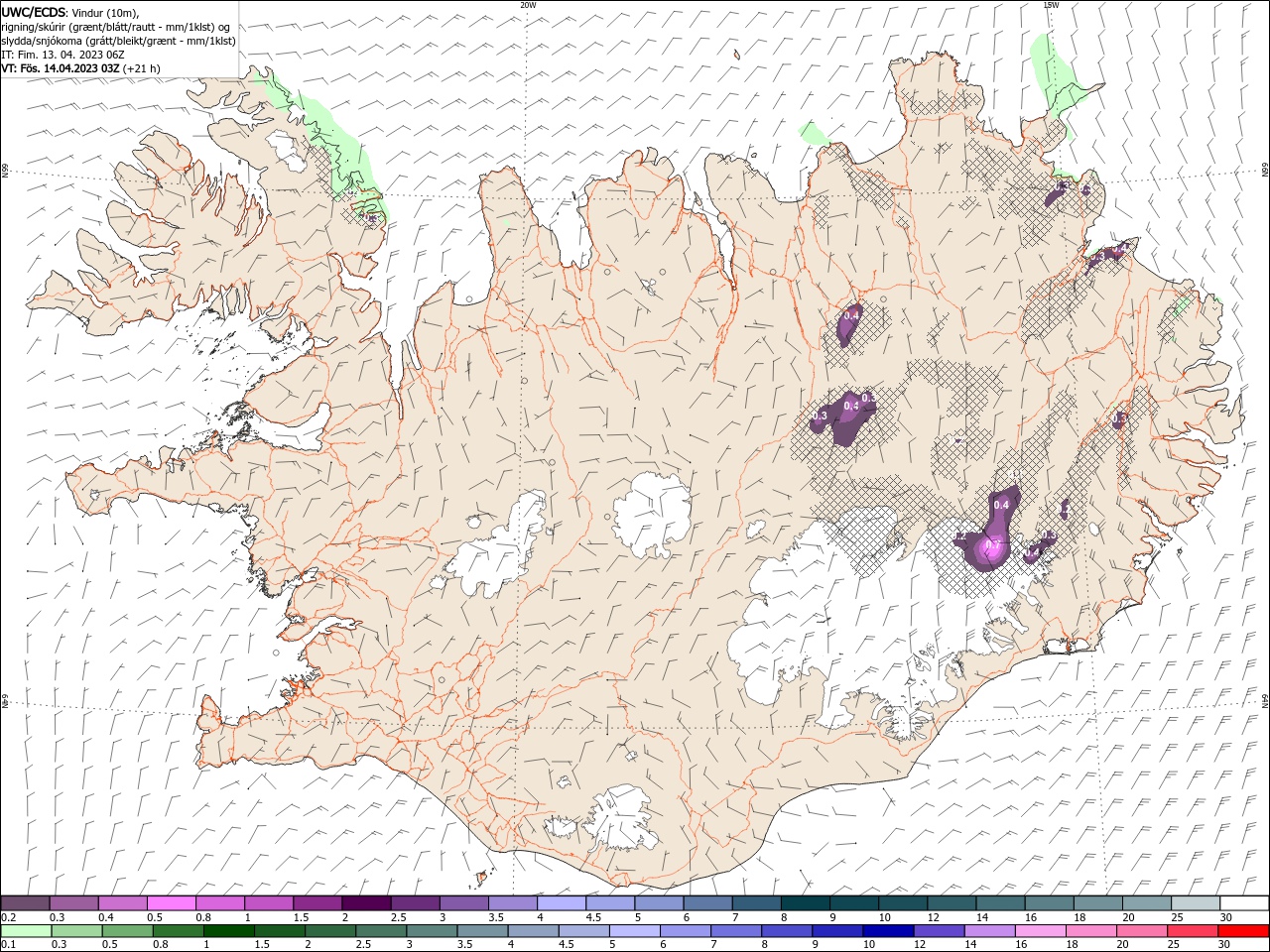Screen dimensions: 1270x952
Task: Select red rain swatch between 25 and 30
Action: 1192,931
